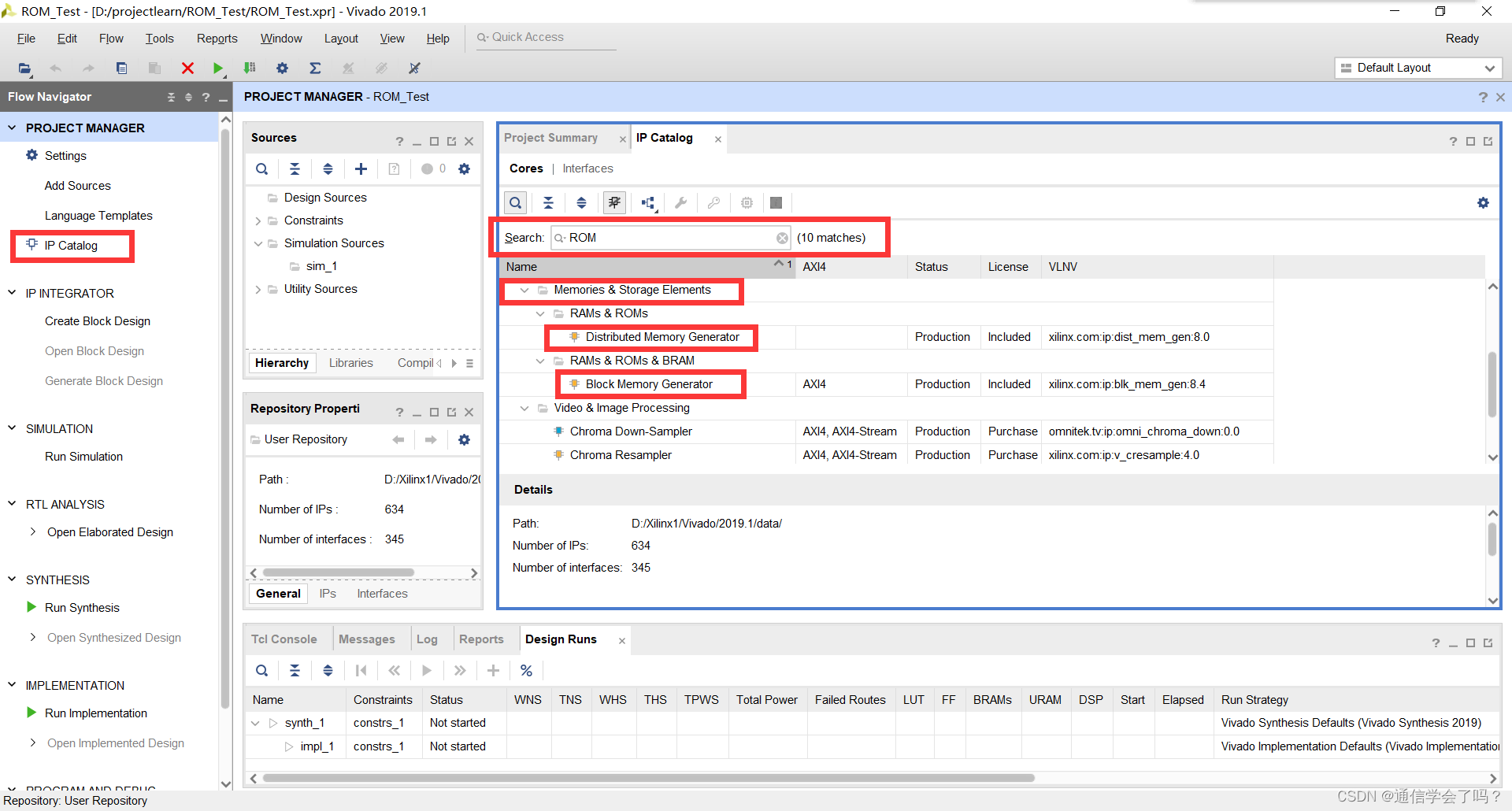Click the hierarchy grouping icon in IP Catalog
Image resolution: width=1512 pixels, height=811 pixels.
(648, 203)
